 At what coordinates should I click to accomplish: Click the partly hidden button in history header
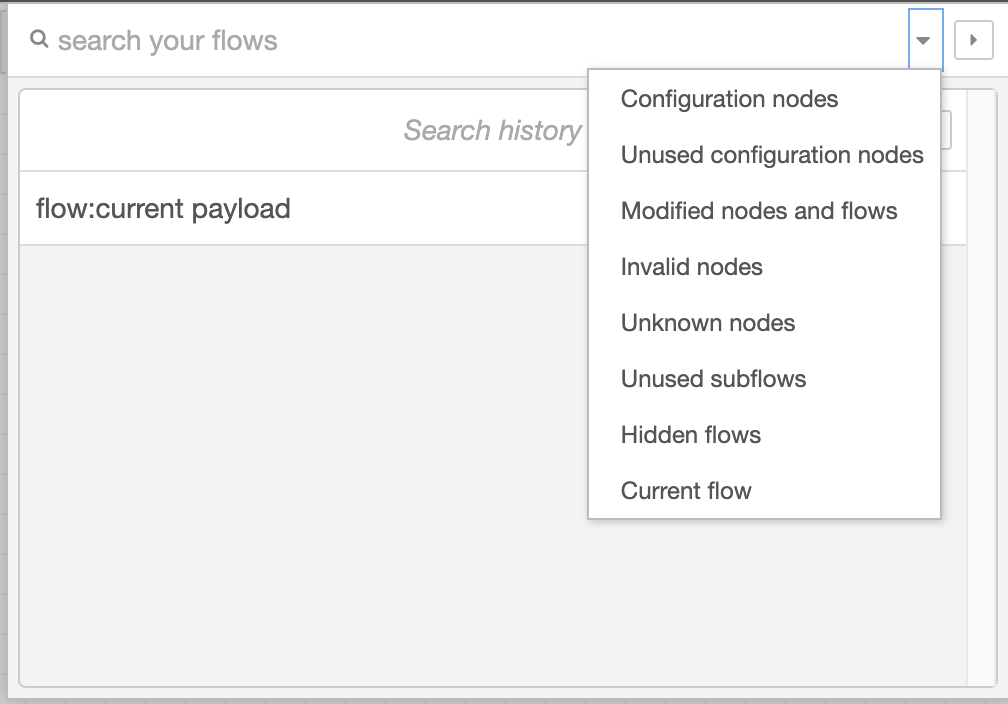[946, 131]
